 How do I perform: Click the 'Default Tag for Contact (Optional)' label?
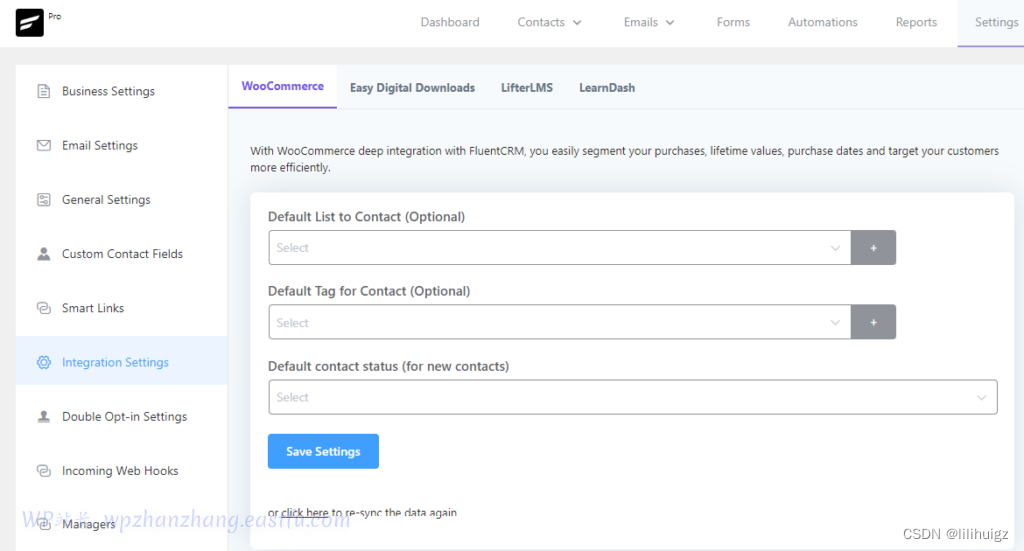click(x=369, y=291)
